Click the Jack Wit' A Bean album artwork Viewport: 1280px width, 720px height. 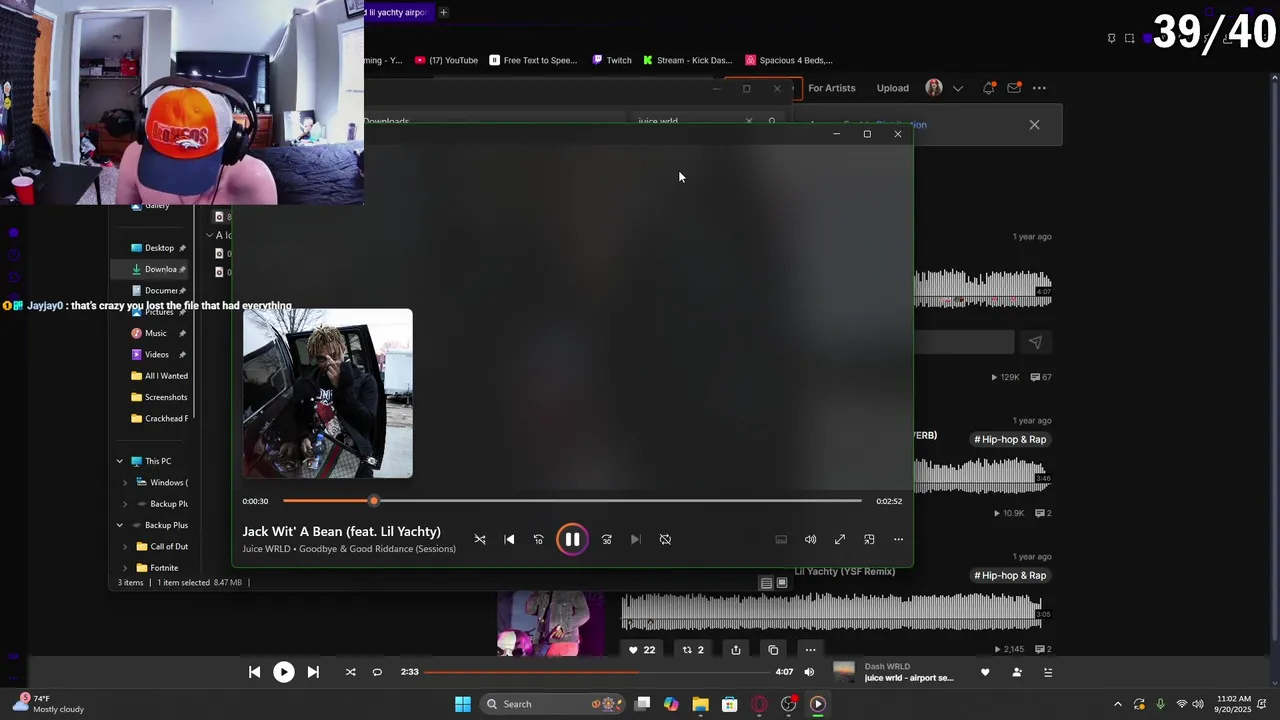(x=327, y=393)
